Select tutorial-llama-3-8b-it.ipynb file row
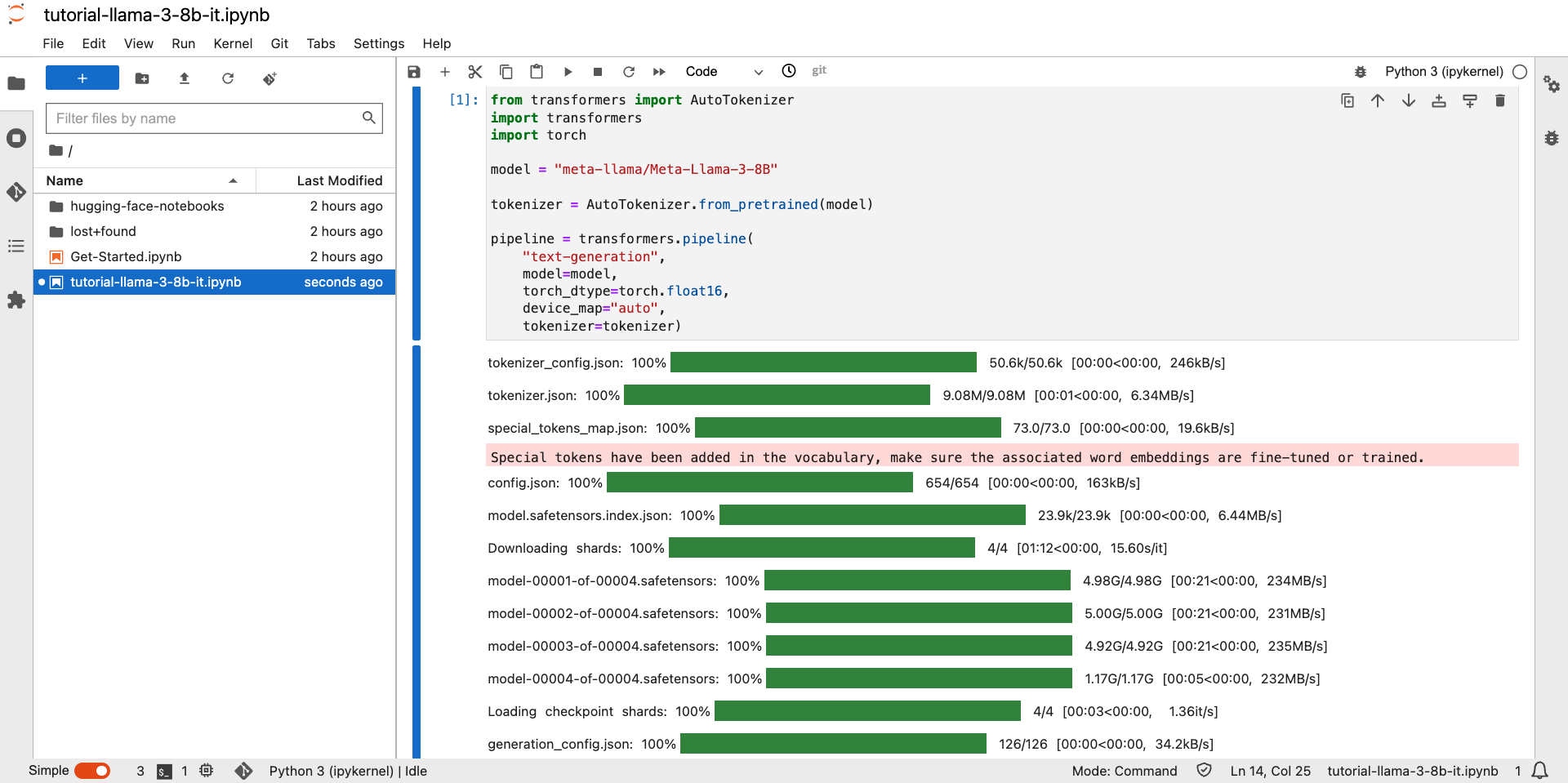The width and height of the screenshot is (1568, 783). pos(215,282)
